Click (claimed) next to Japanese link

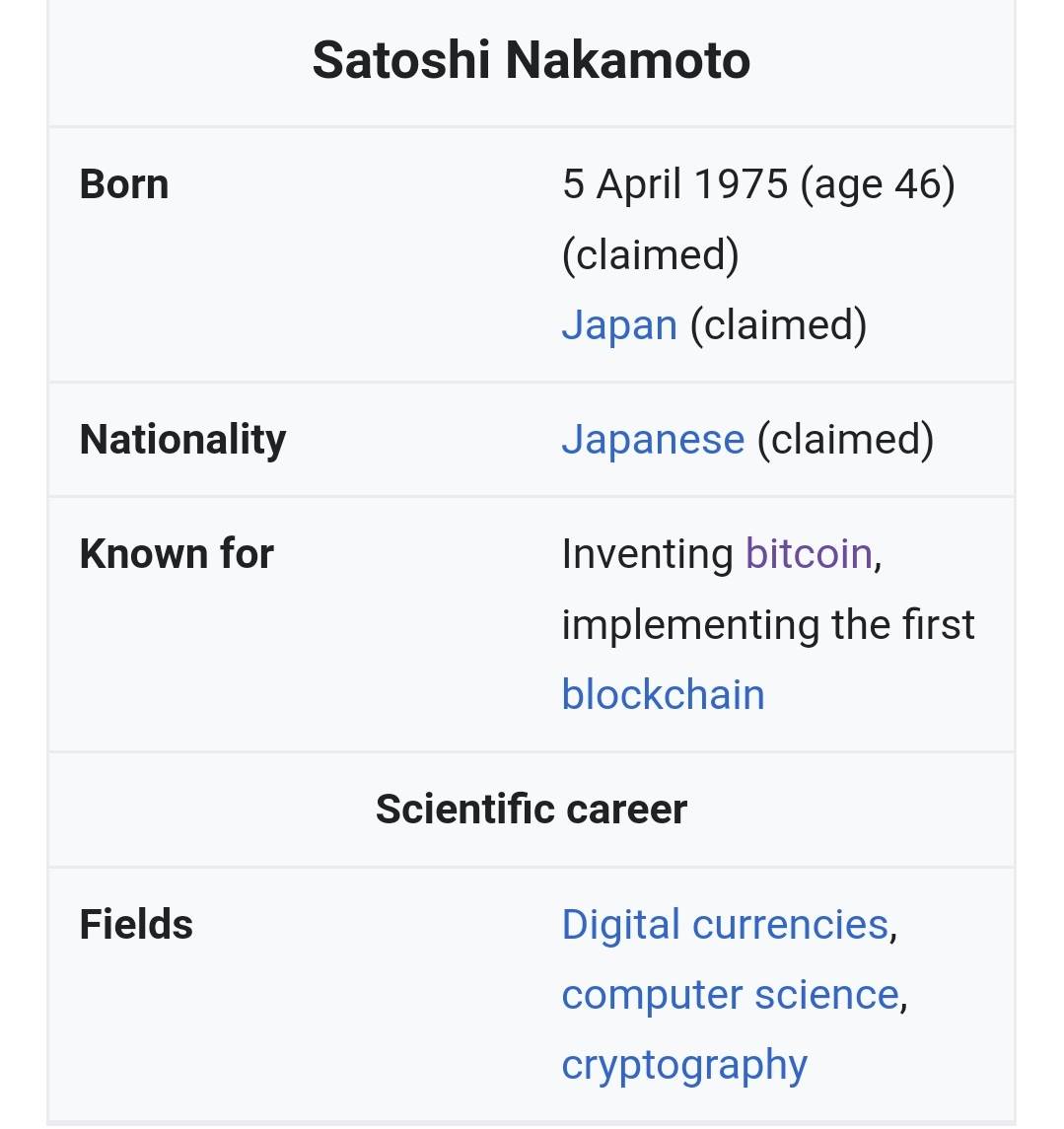845,439
